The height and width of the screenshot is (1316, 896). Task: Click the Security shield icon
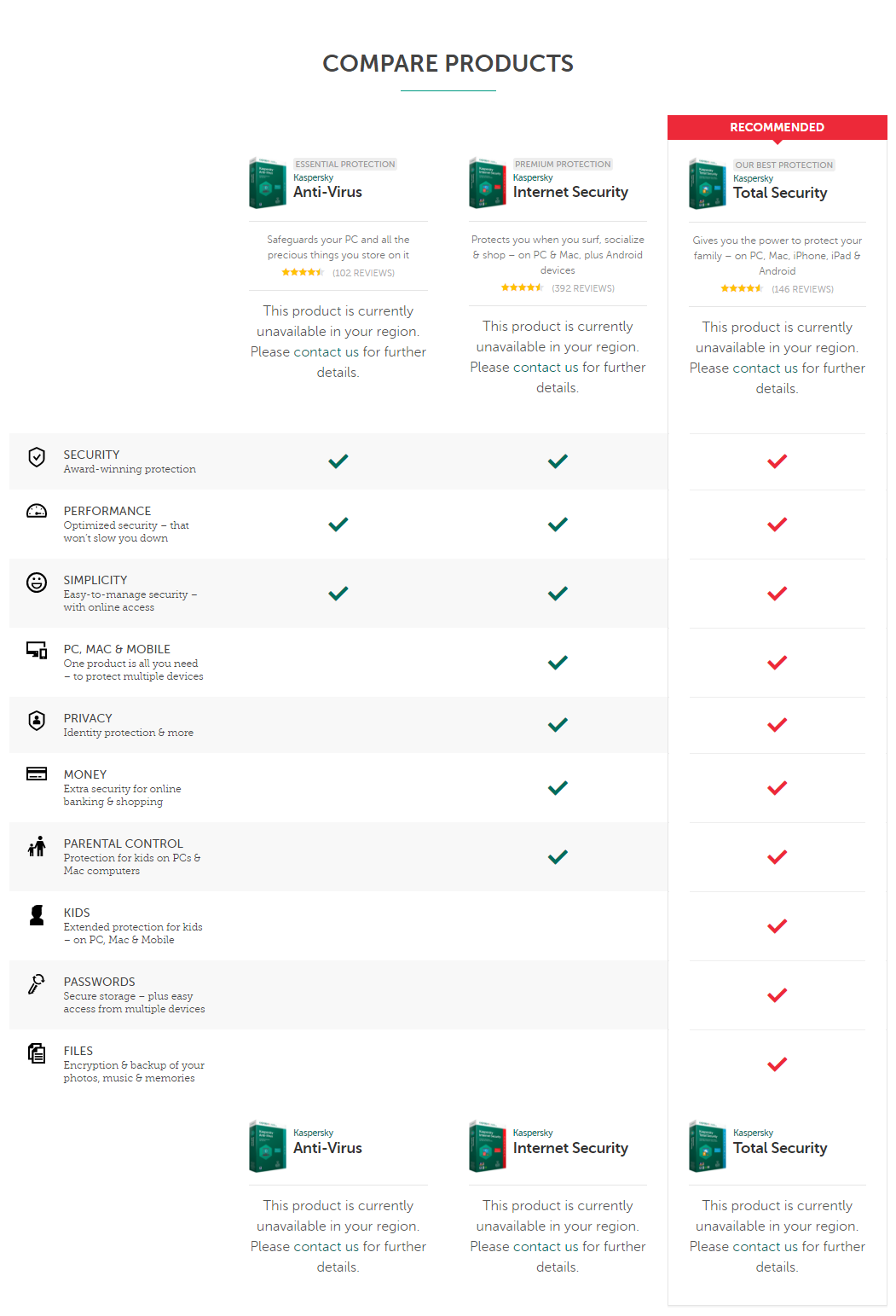37,457
